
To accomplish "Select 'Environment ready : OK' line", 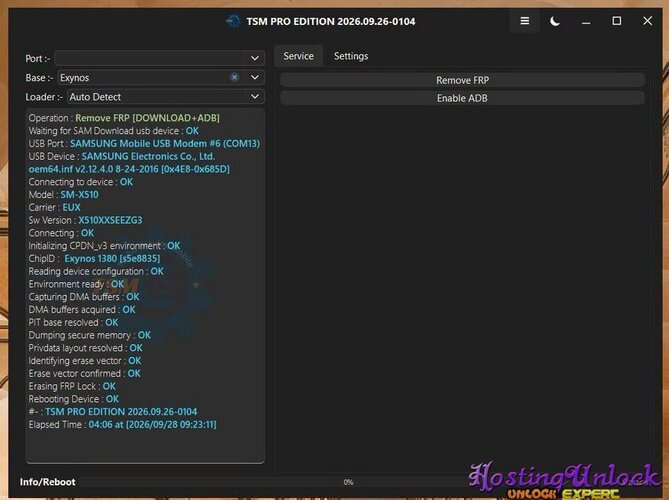I will [76, 284].
